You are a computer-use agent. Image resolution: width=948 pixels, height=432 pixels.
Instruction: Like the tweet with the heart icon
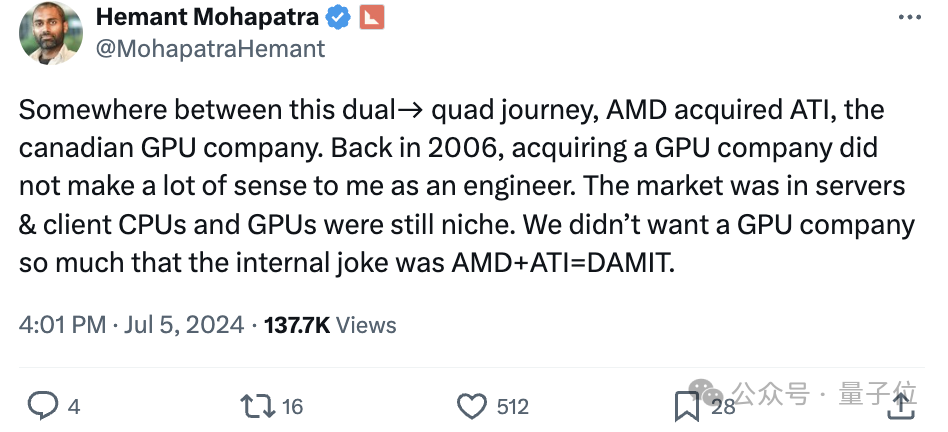click(x=471, y=405)
